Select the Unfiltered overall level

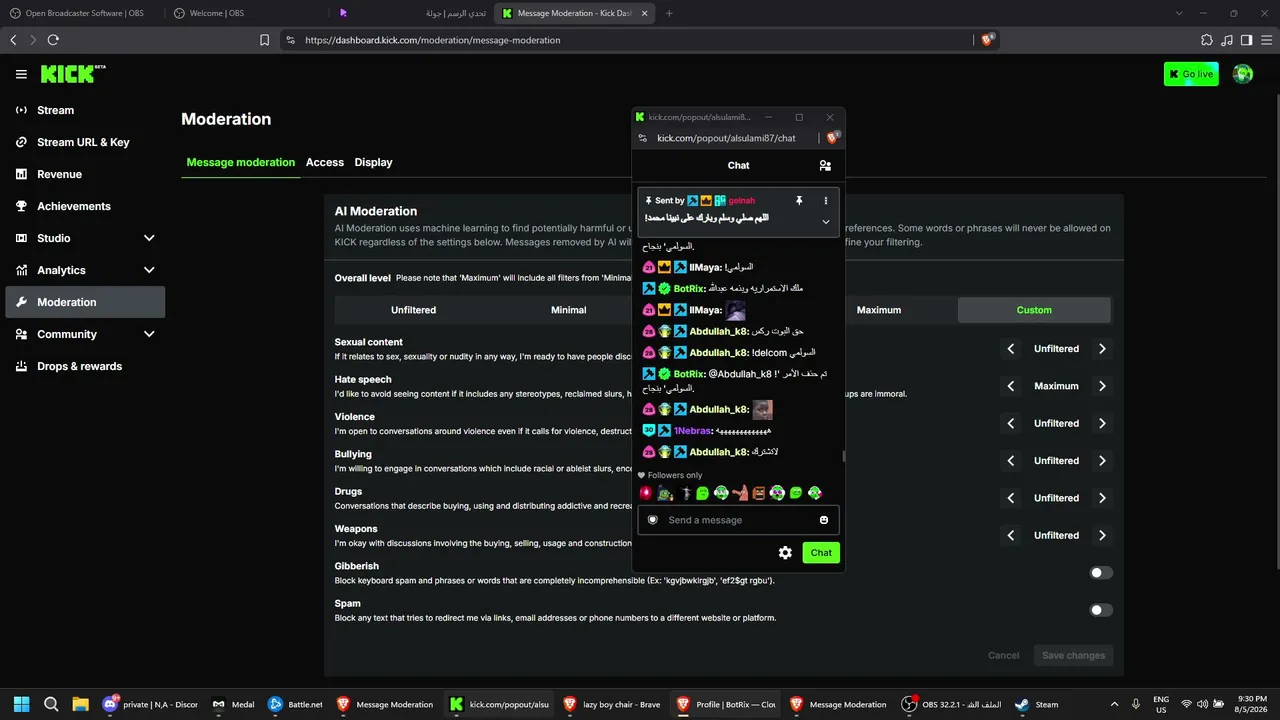(x=413, y=310)
